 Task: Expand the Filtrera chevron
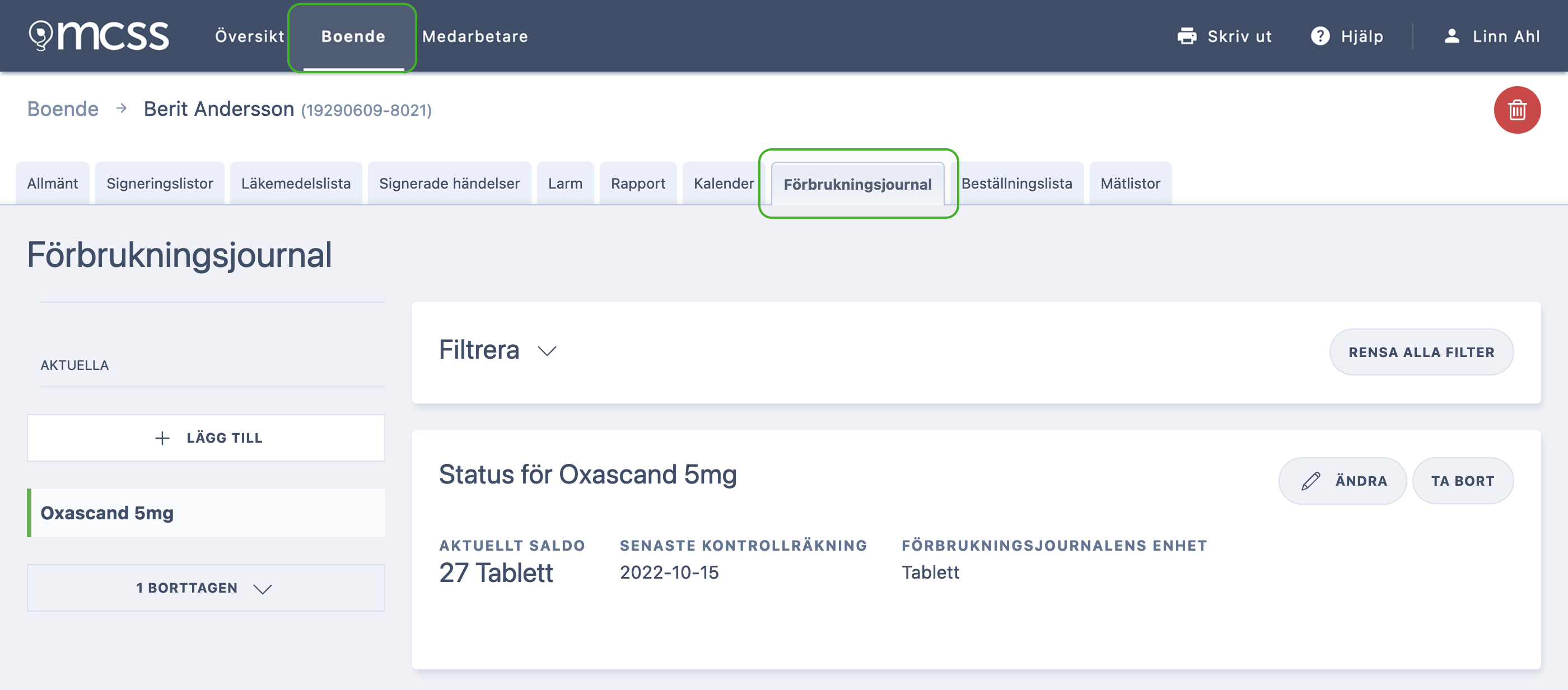[547, 351]
